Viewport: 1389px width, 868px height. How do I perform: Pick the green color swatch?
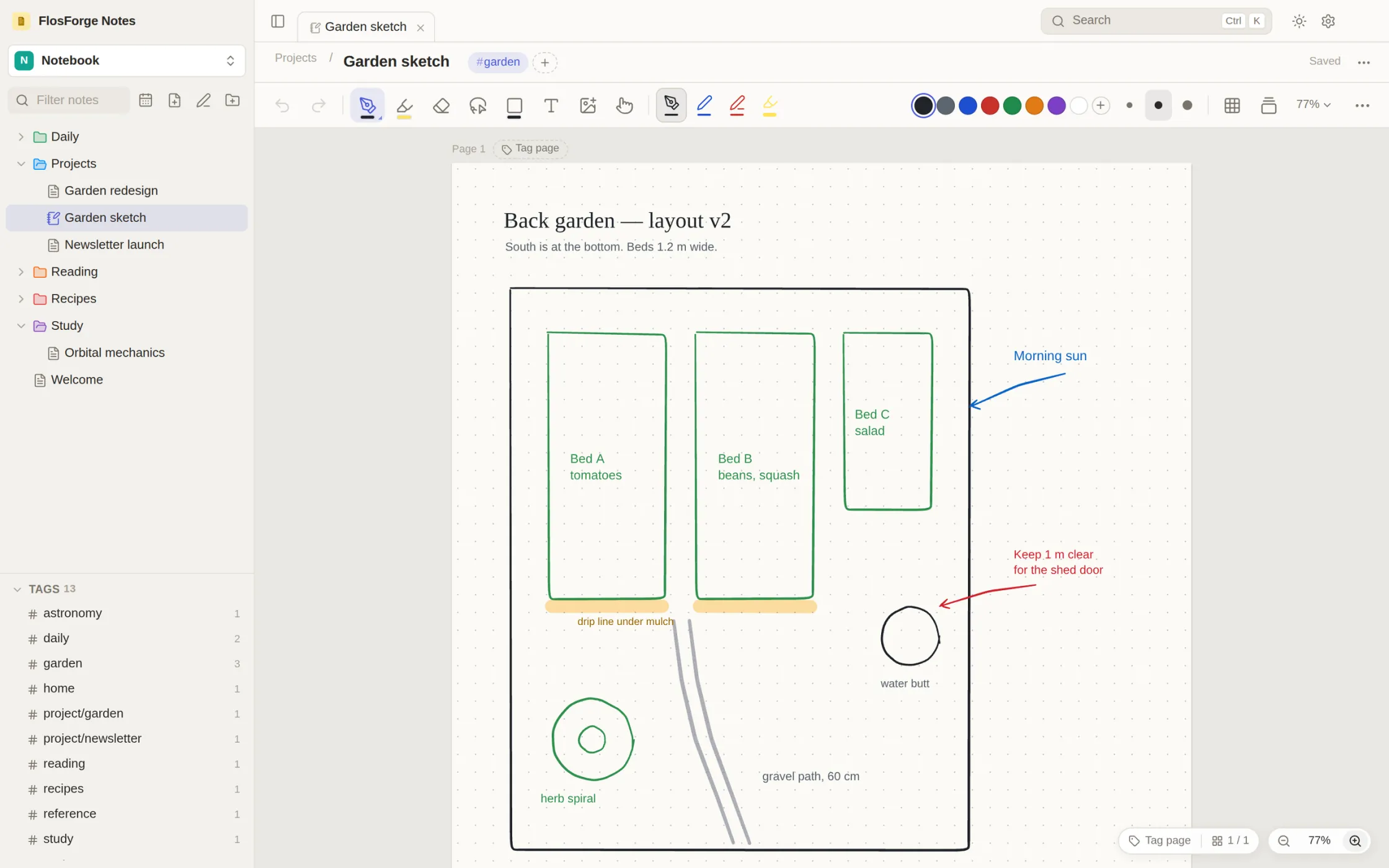pos(1012,105)
